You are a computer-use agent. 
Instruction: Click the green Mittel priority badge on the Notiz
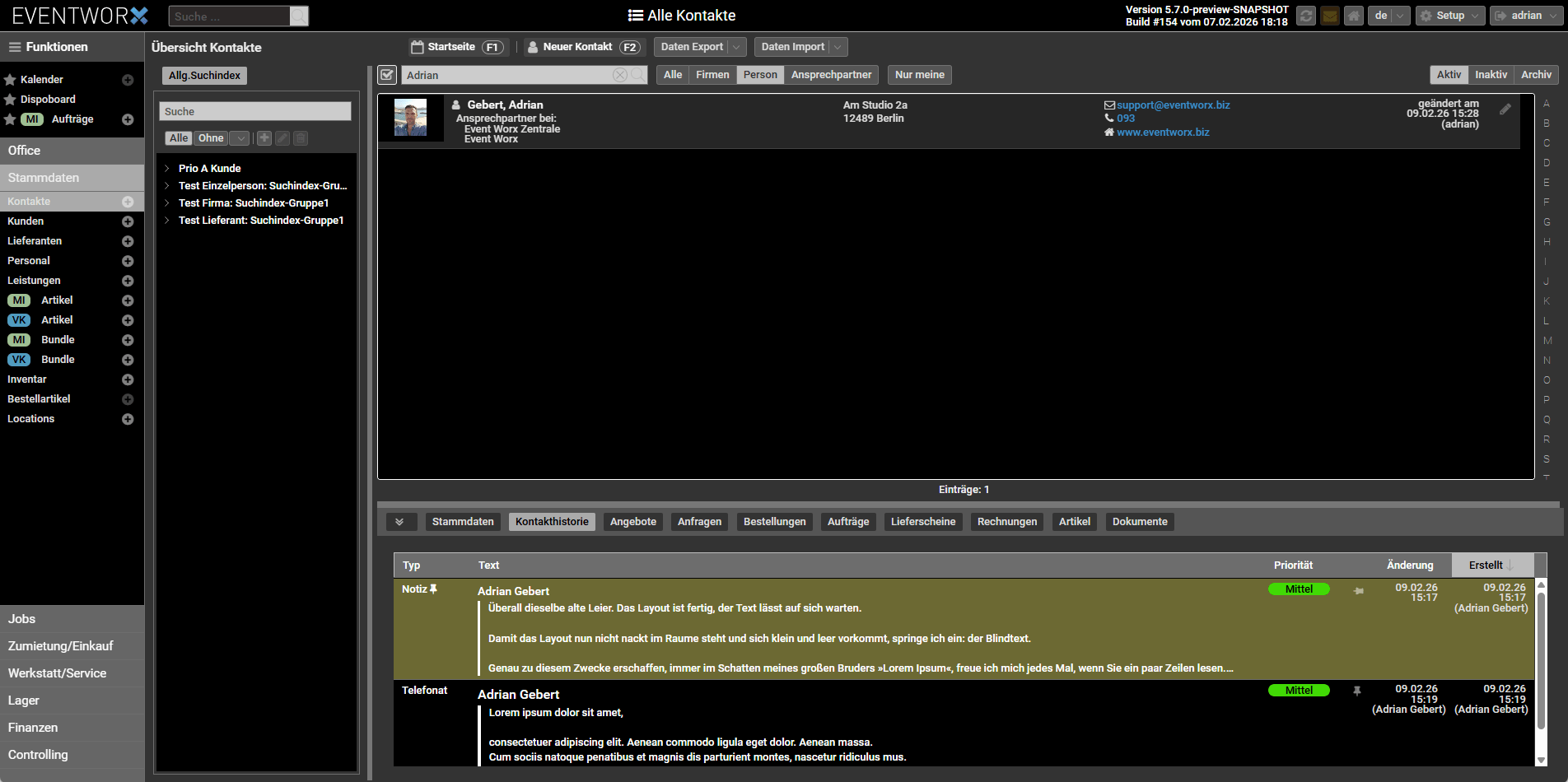pyautogui.click(x=1298, y=589)
